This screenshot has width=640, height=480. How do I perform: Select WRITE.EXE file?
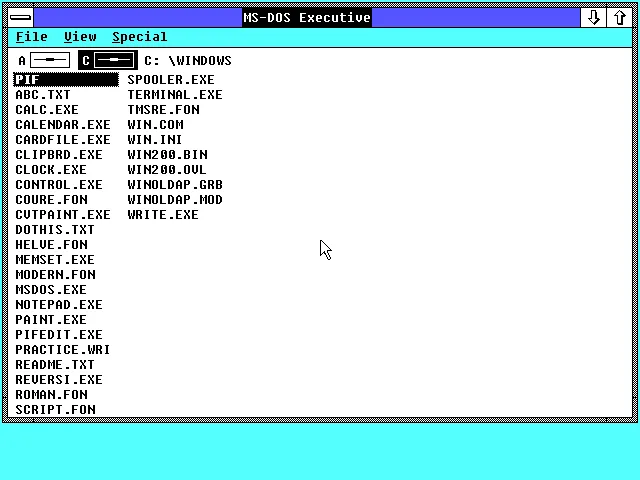coord(163,215)
